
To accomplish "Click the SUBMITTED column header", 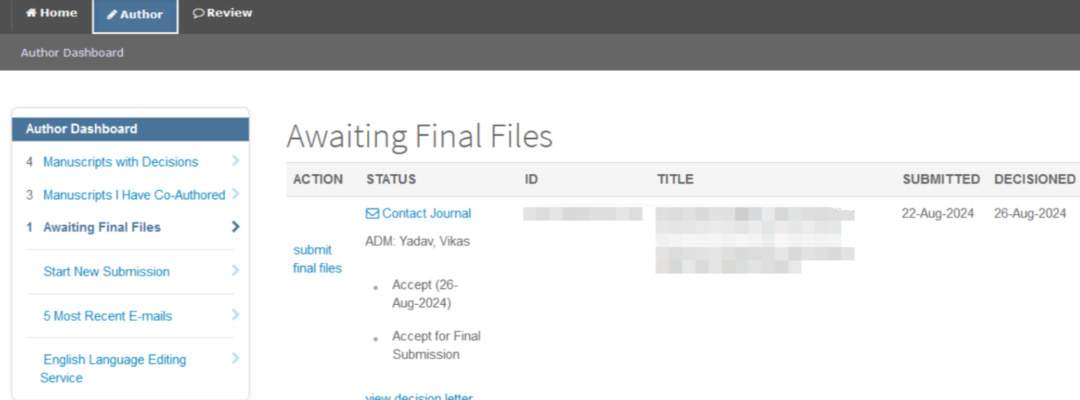I will 941,179.
